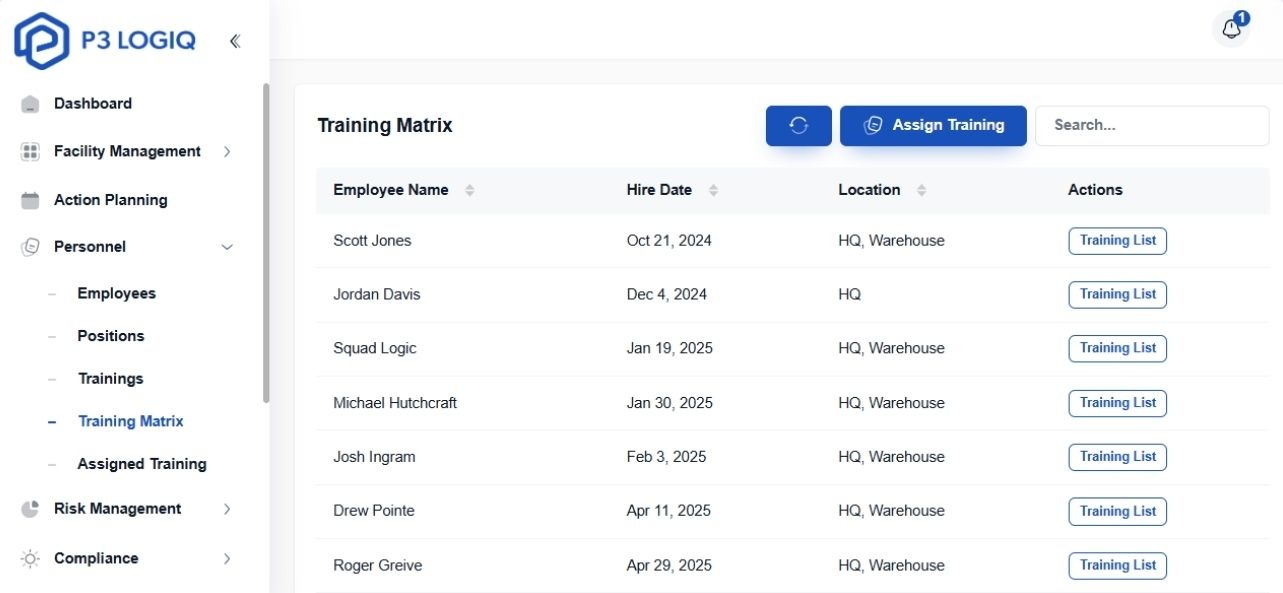Open notifications bell icon
Screen dimensions: 1283x593
[1232, 29]
